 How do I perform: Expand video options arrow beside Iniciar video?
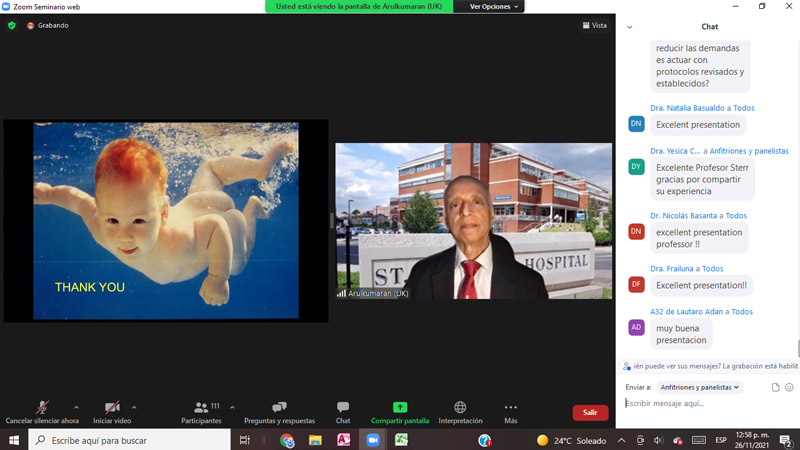pyautogui.click(x=134, y=407)
